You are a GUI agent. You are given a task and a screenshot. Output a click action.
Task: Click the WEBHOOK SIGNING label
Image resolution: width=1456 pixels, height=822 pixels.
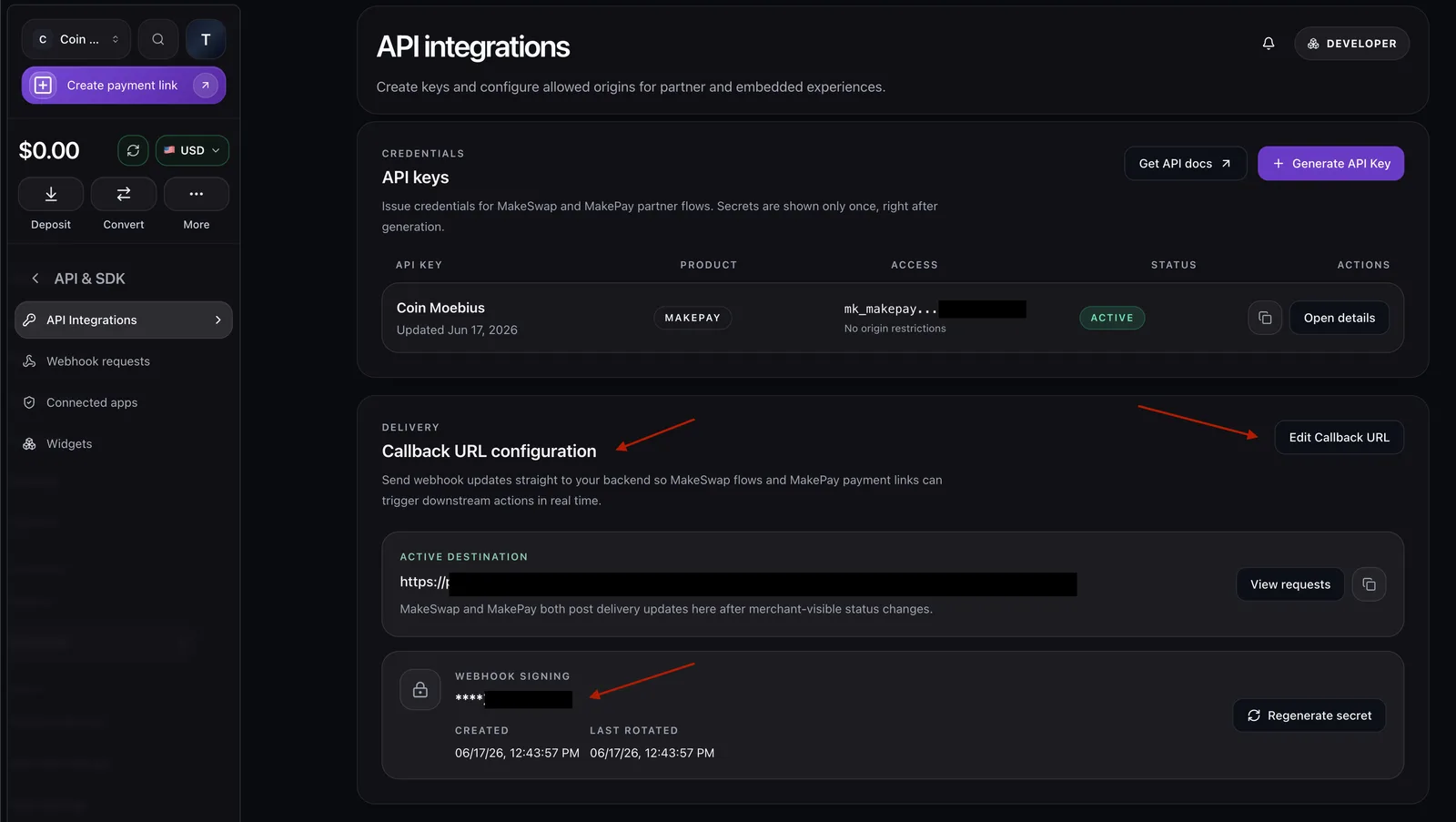pyautogui.click(x=512, y=676)
